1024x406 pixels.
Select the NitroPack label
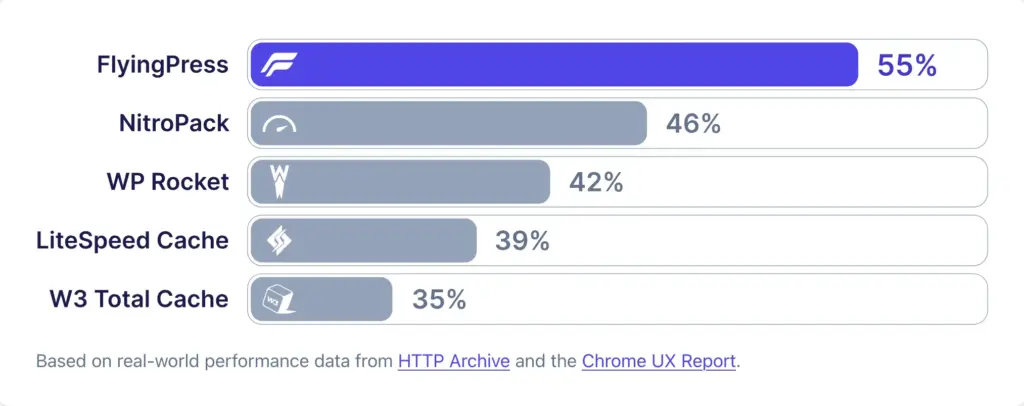click(174, 123)
